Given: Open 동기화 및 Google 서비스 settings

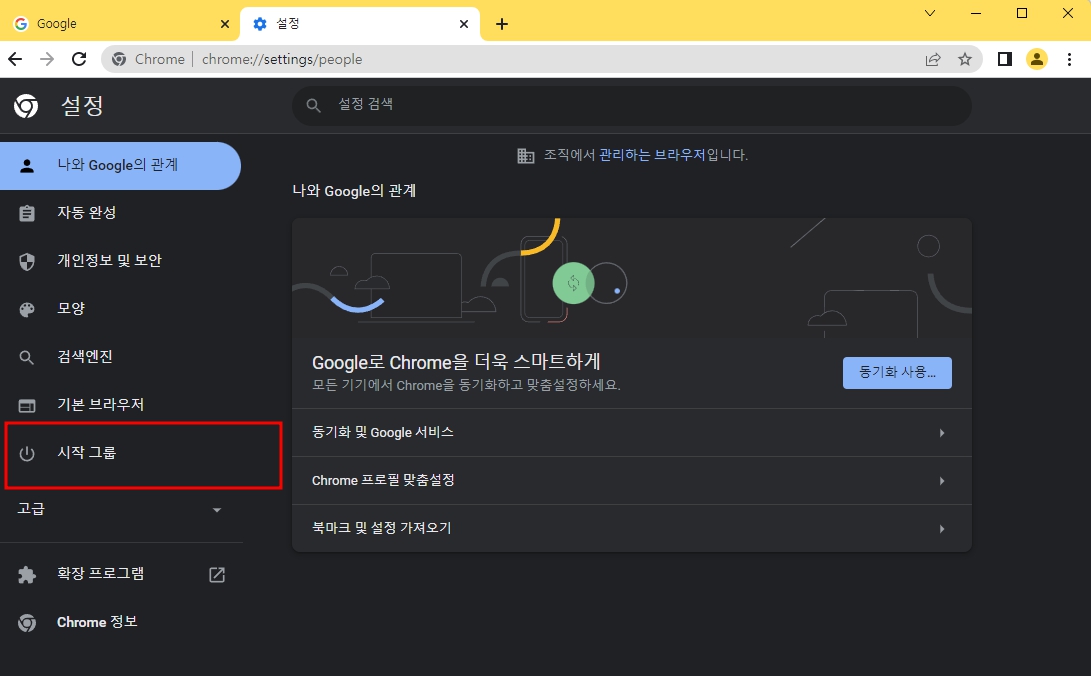Looking at the screenshot, I should tap(633, 432).
